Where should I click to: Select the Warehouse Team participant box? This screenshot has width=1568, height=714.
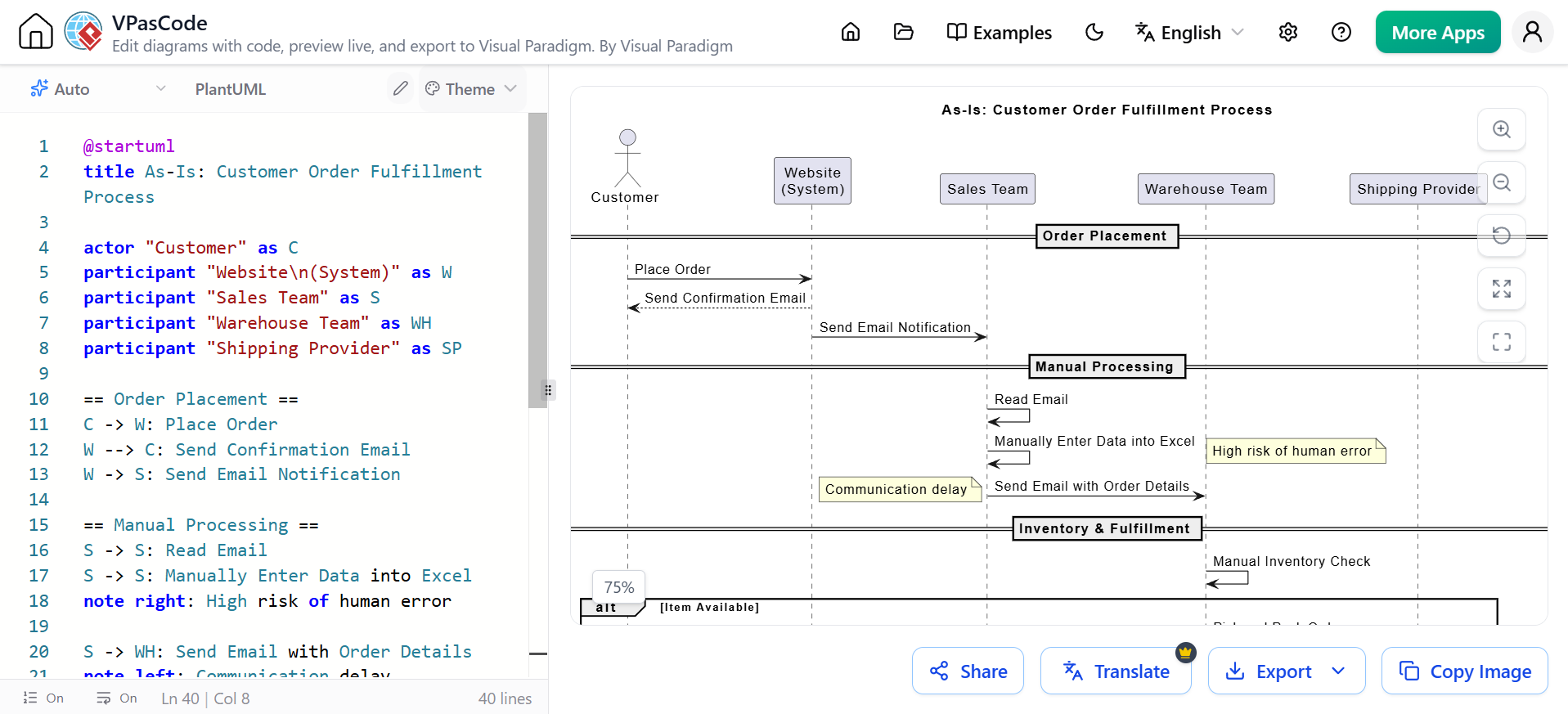(x=1206, y=189)
